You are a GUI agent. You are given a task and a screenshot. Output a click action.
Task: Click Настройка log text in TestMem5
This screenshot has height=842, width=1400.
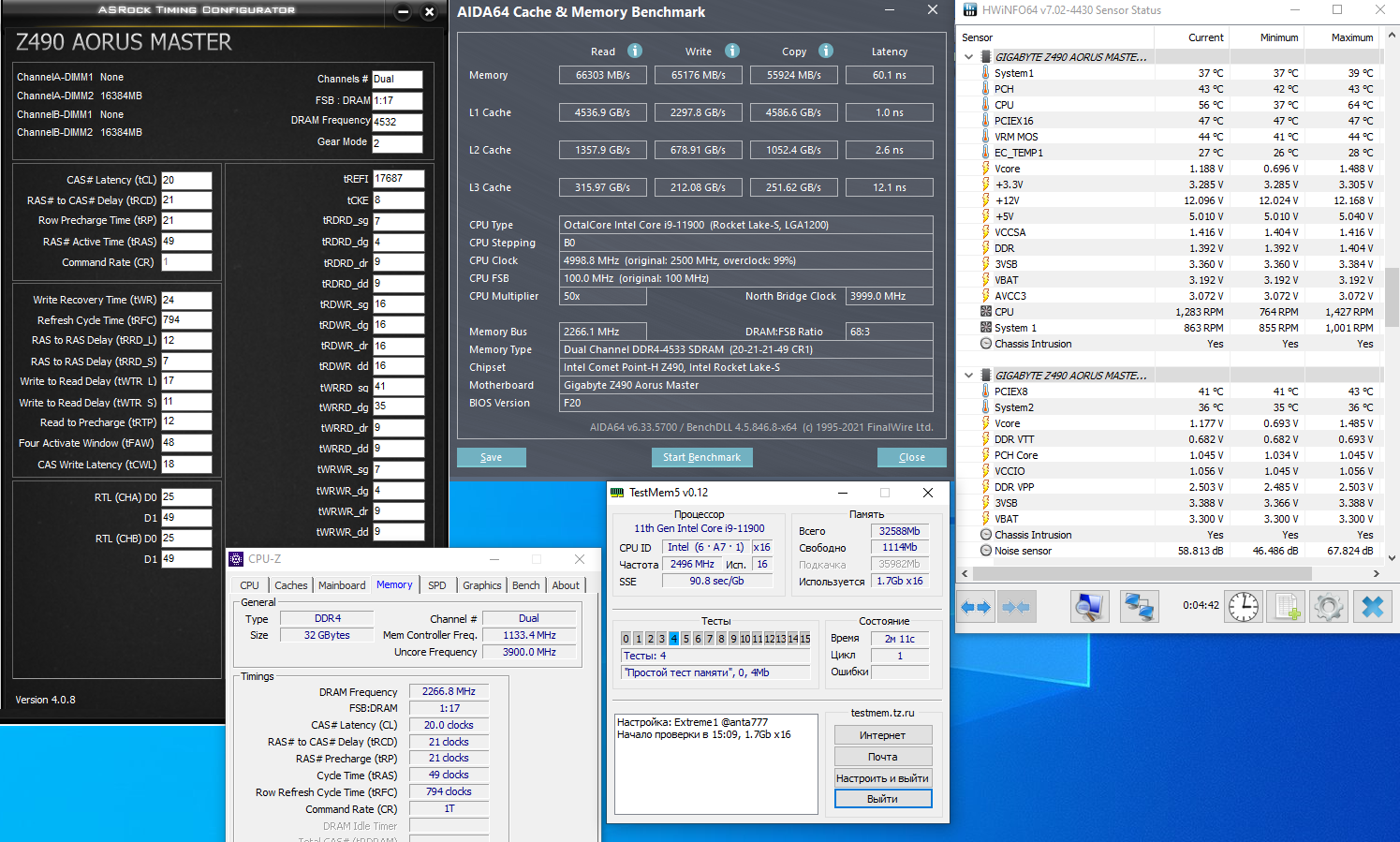692,722
